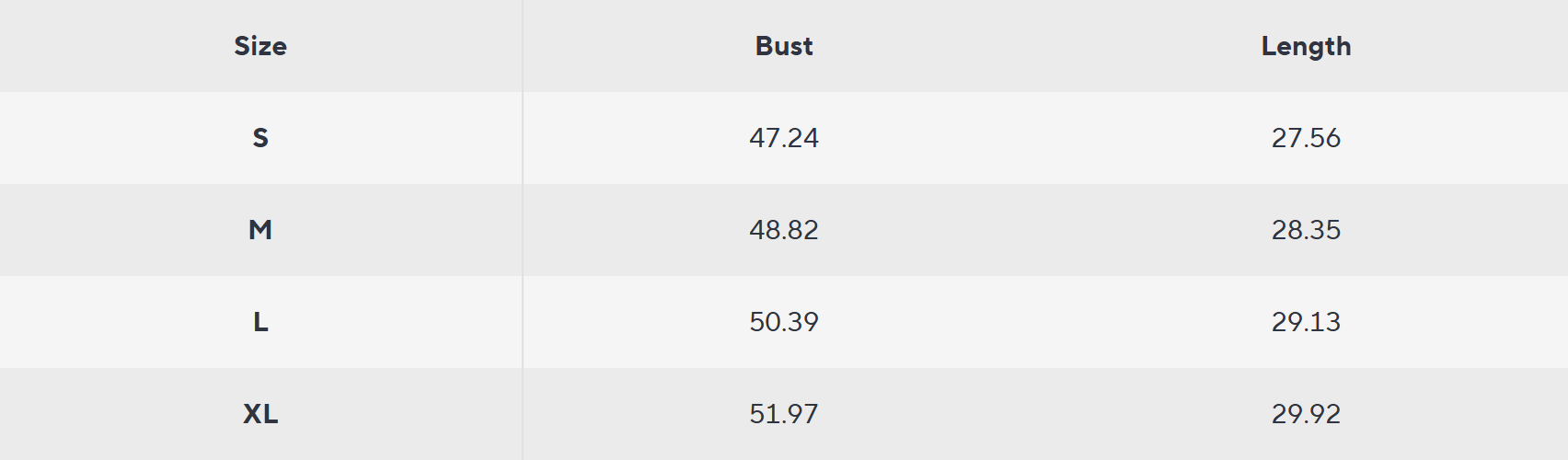This screenshot has width=1568, height=460.
Task: Click length value 29.92
Action: pyautogui.click(x=1306, y=414)
